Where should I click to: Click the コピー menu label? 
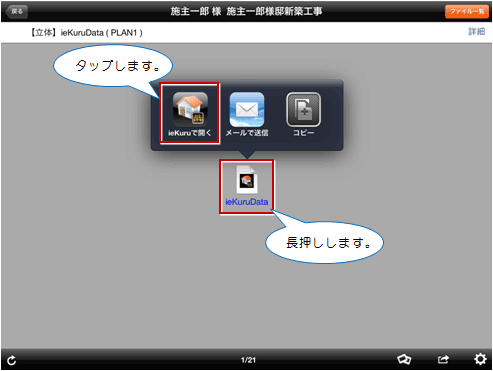[x=304, y=133]
